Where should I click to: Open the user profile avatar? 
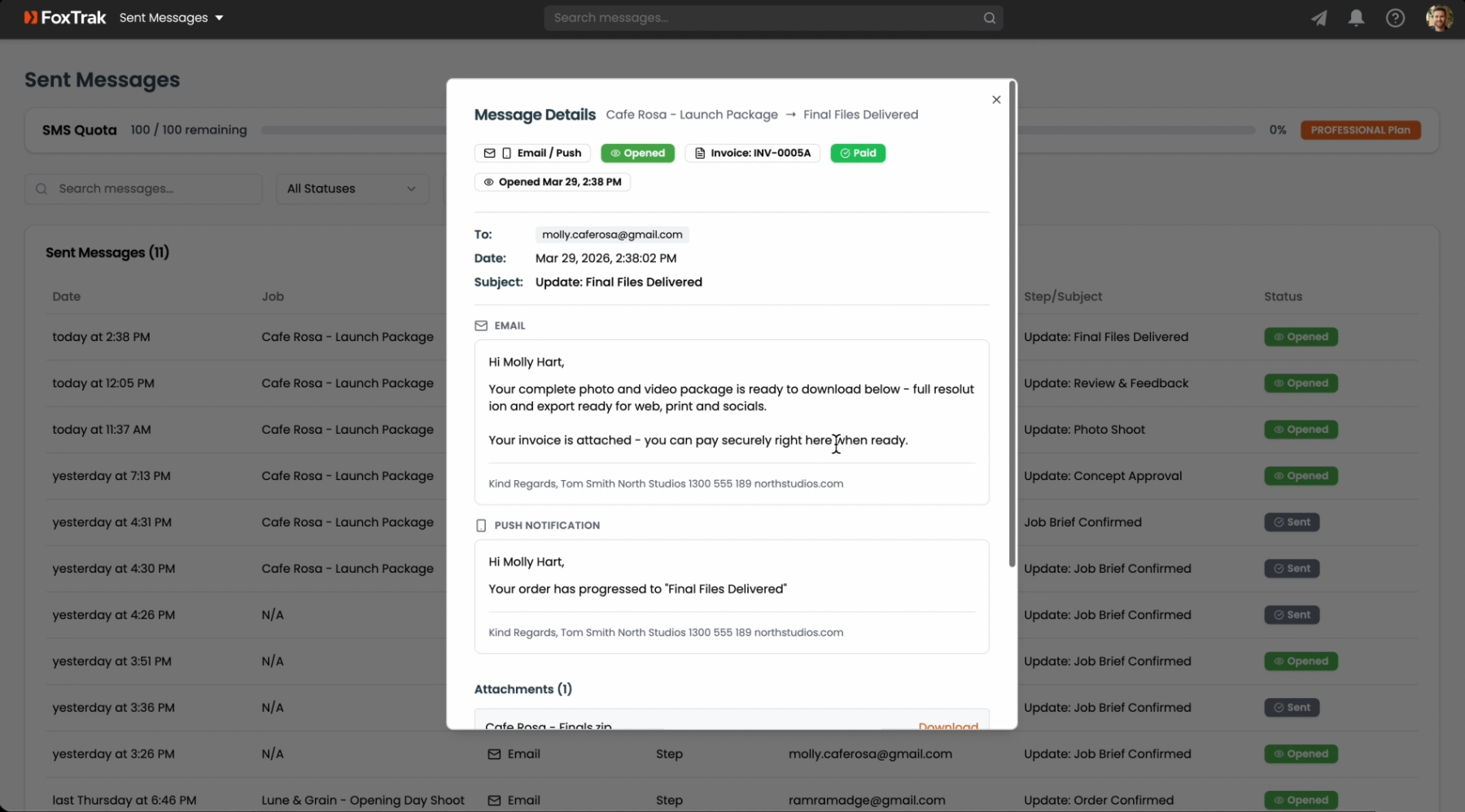[x=1439, y=18]
